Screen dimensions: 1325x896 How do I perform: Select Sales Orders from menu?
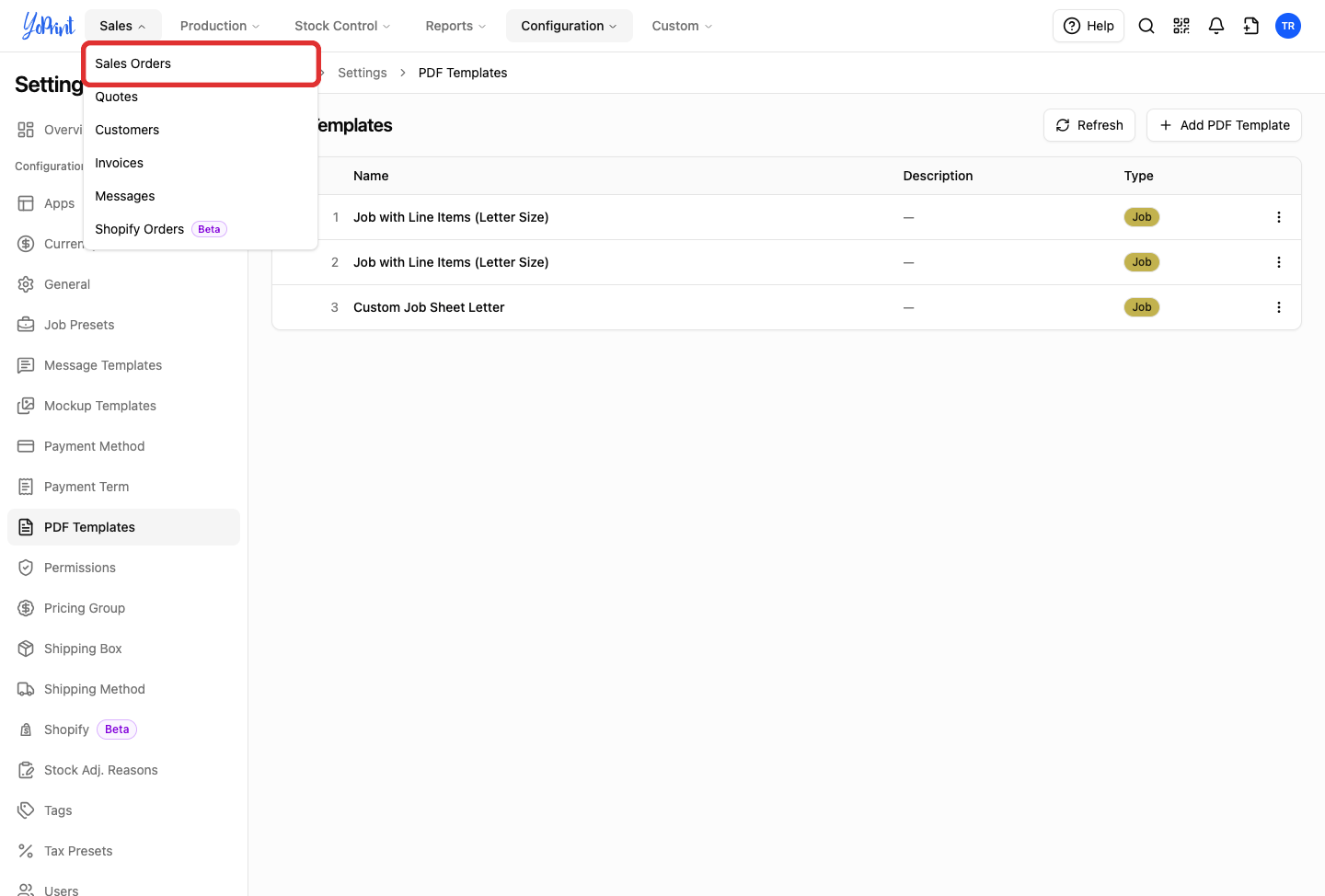(x=201, y=63)
